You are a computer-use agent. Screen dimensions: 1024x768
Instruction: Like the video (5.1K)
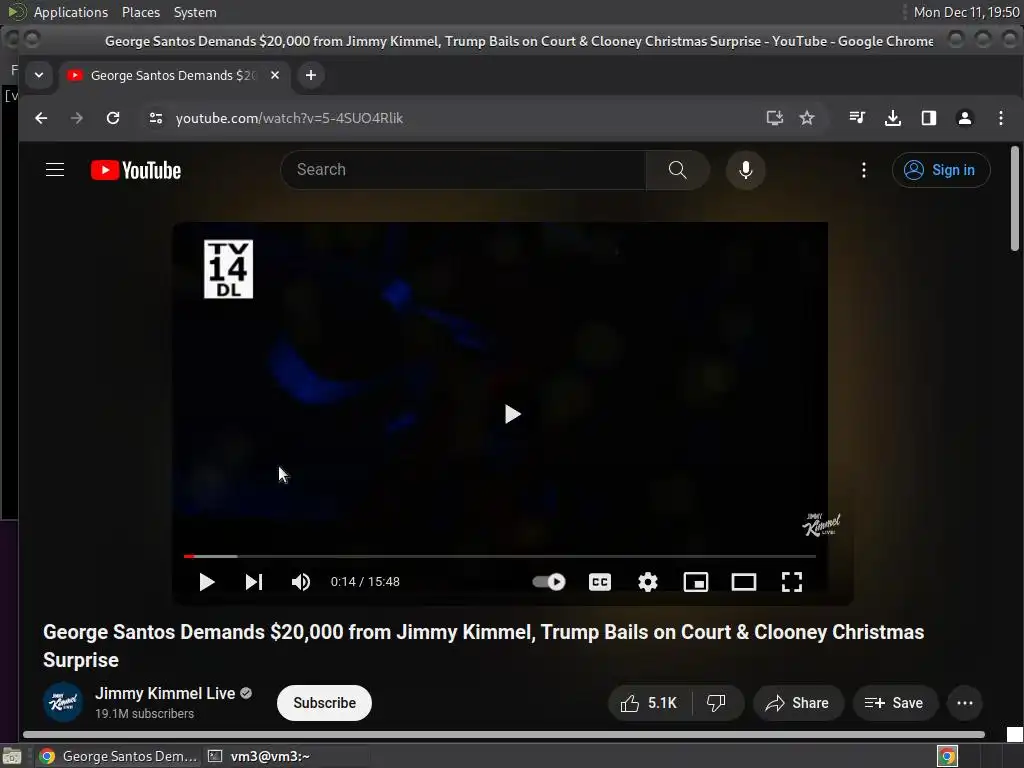649,703
